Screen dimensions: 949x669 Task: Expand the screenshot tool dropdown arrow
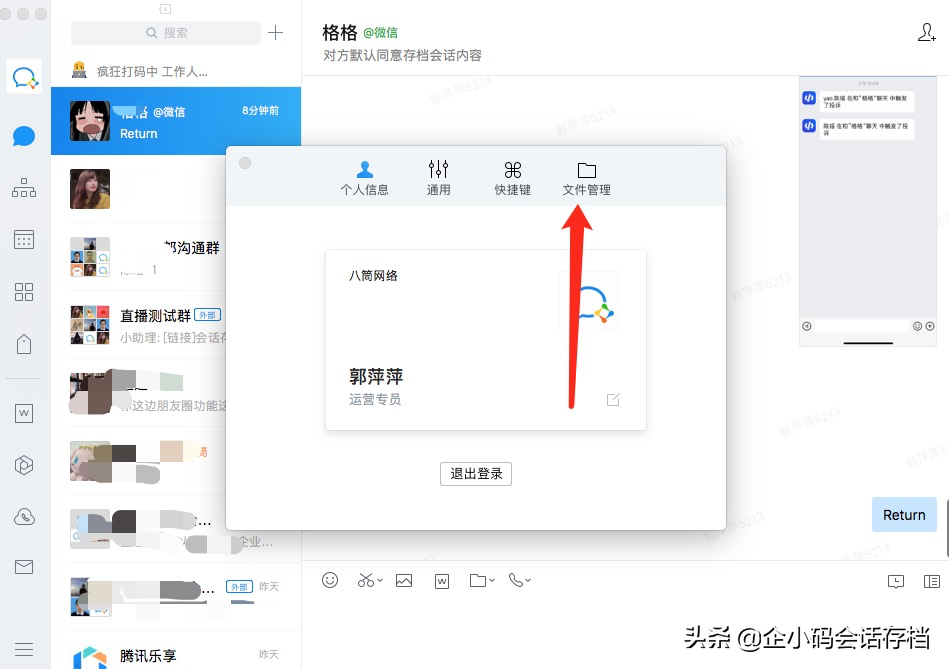click(x=380, y=580)
